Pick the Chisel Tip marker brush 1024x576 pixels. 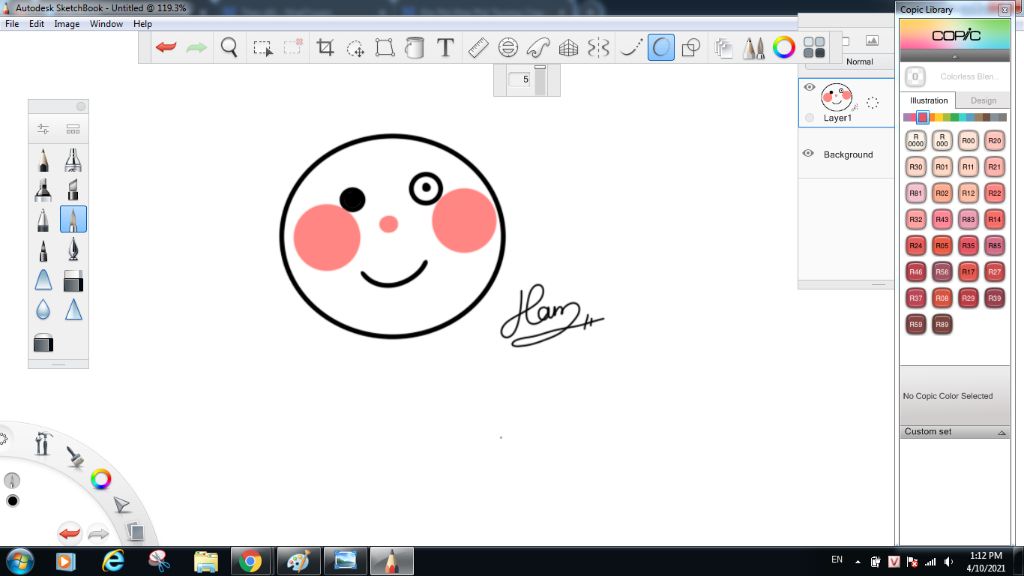tap(73, 189)
